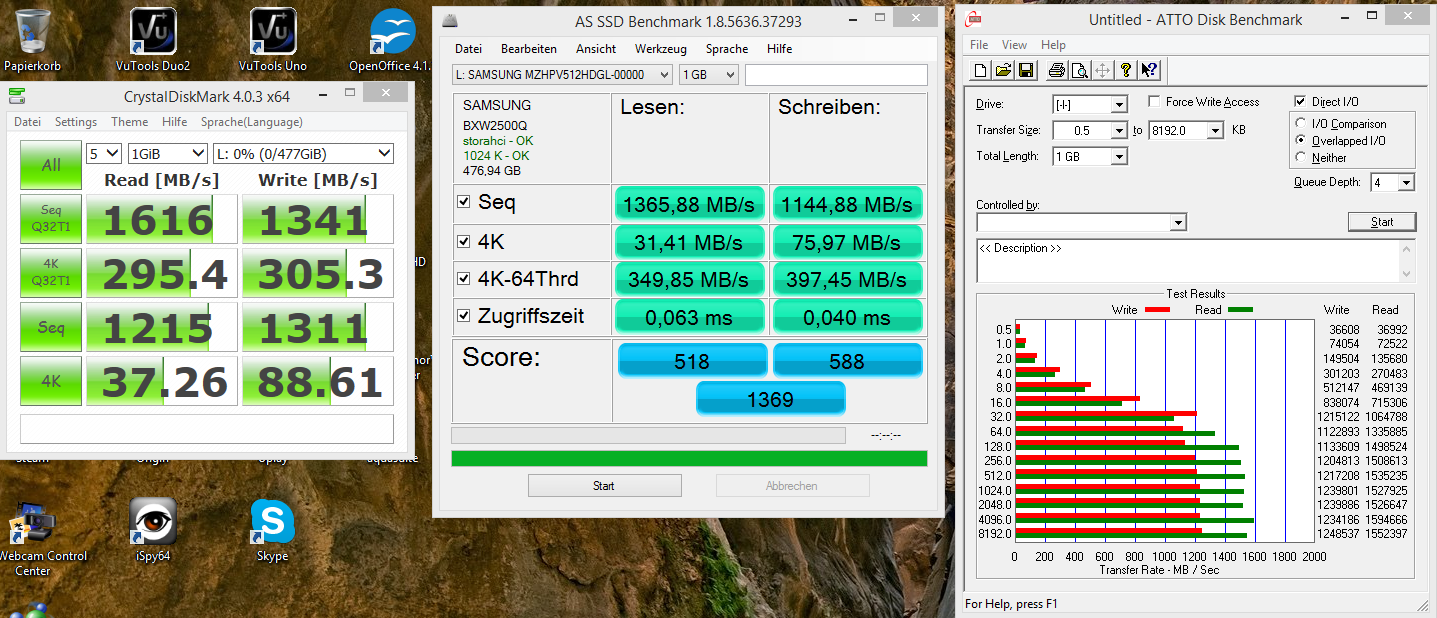The height and width of the screenshot is (618, 1437).
Task: Select the I/O Comparison radio button
Action: (1301, 124)
